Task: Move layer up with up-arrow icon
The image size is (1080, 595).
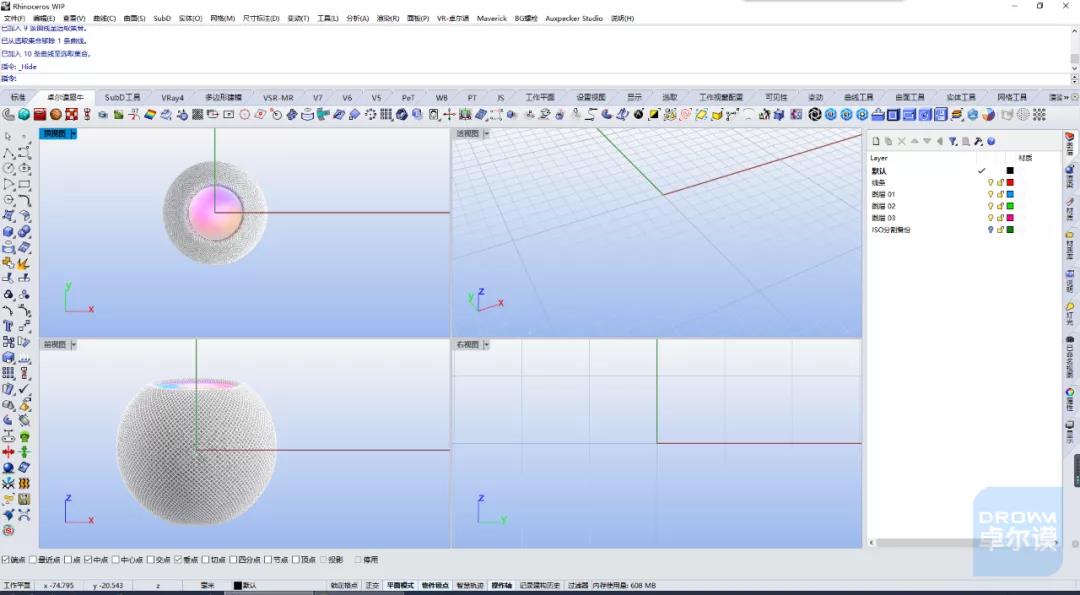Action: tap(915, 141)
